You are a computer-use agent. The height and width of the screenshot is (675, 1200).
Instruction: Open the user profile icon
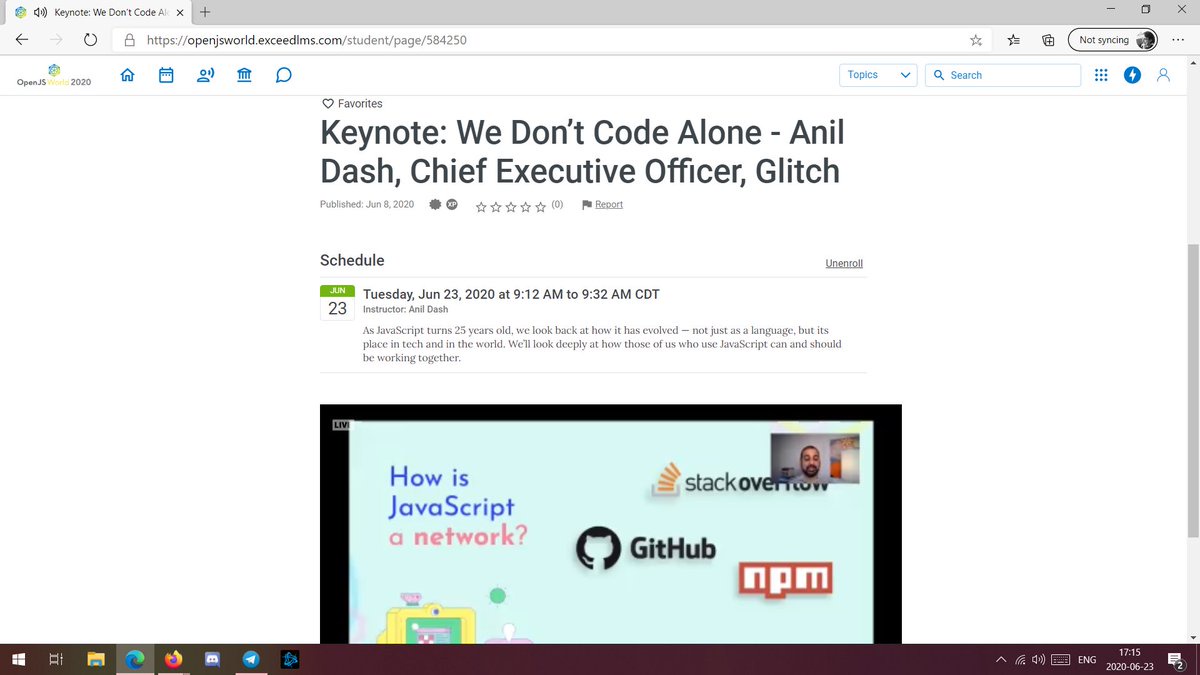[1163, 75]
